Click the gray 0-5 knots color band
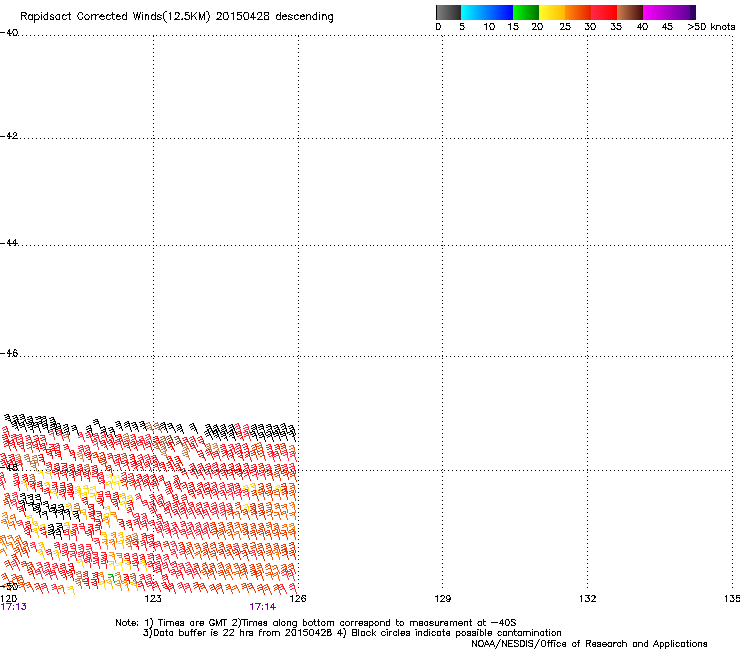The image size is (740, 650). (x=448, y=12)
